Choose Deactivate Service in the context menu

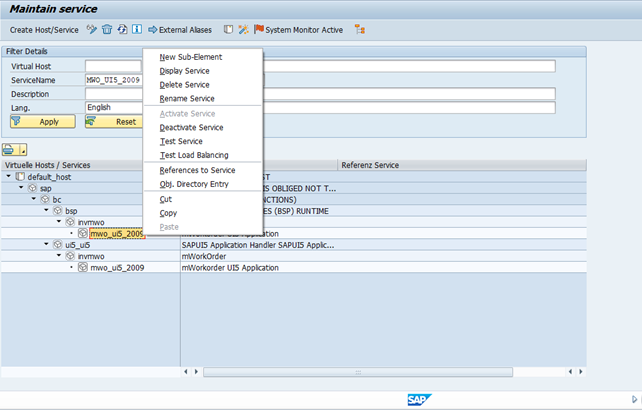(191, 127)
